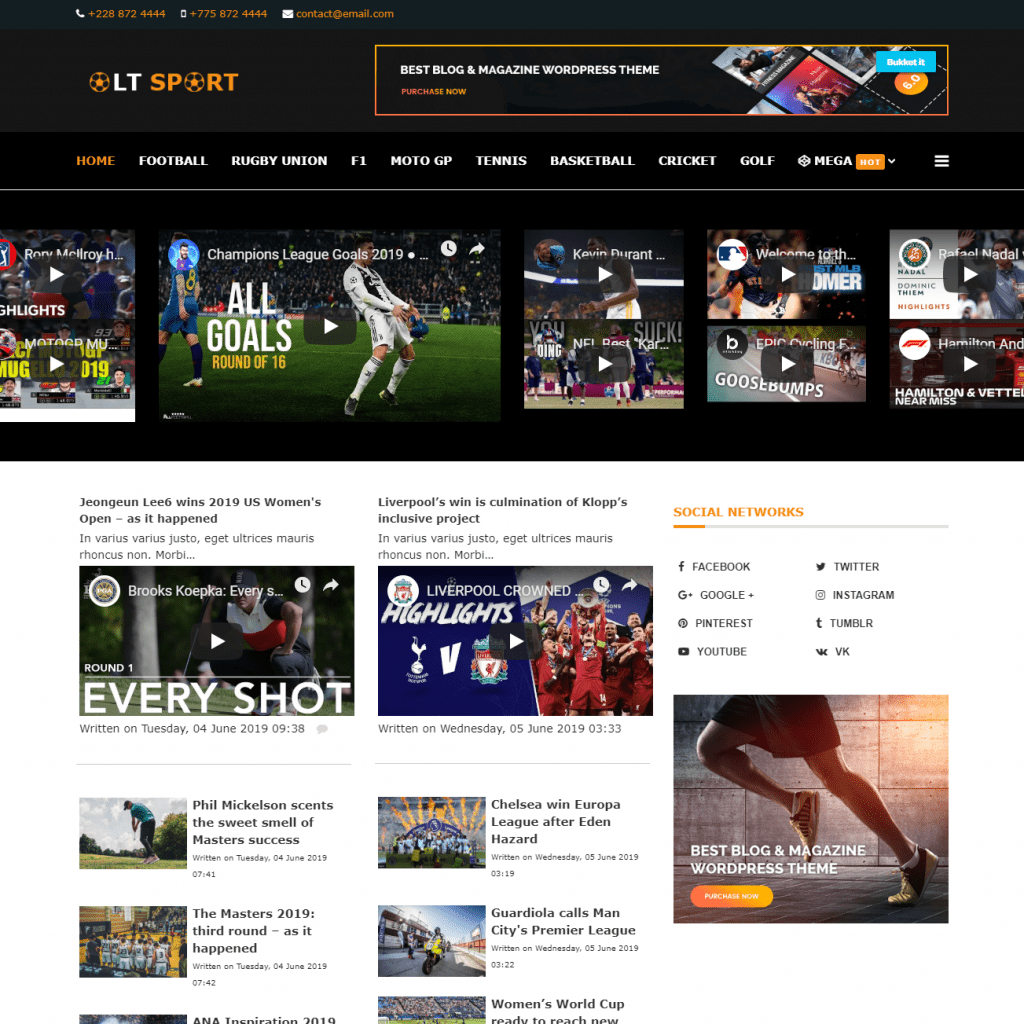The width and height of the screenshot is (1024, 1024).
Task: Open Phil Mickelson Masters success article
Action: click(263, 822)
